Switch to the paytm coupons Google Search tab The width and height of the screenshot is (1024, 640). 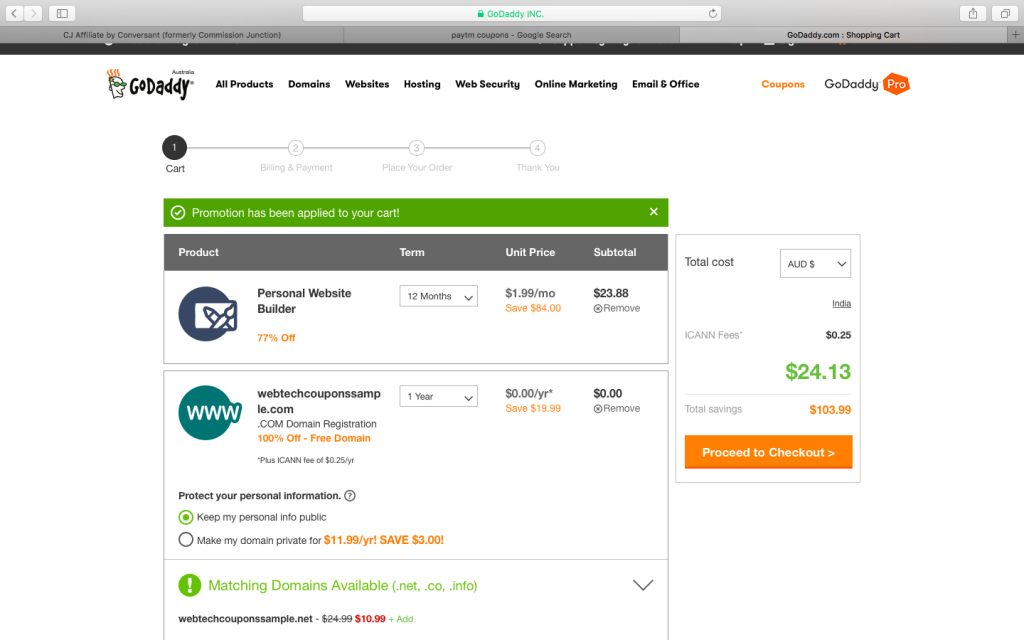(511, 35)
